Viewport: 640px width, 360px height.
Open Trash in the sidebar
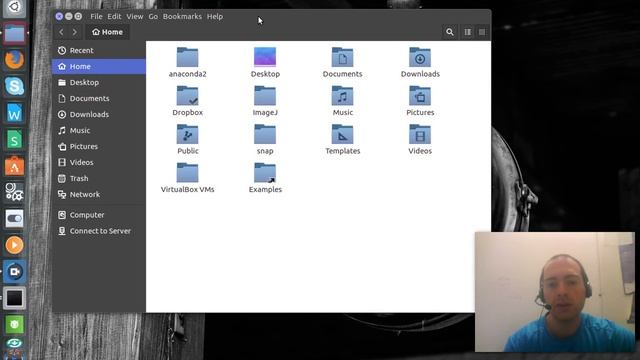99,178
